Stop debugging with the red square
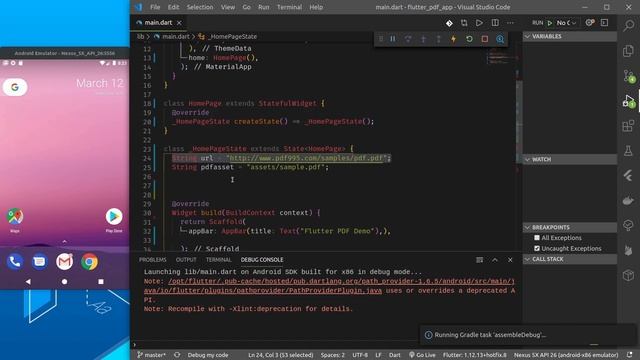This screenshot has height=360, width=640. (x=484, y=39)
